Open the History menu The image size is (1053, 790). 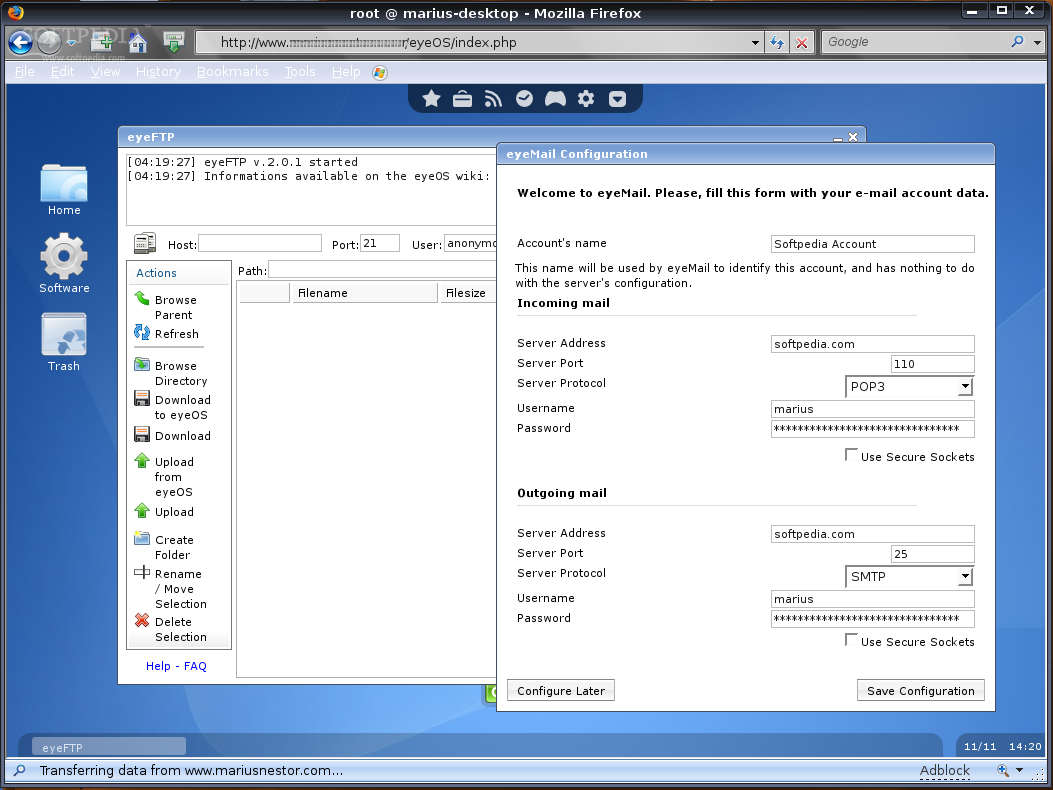click(x=158, y=71)
